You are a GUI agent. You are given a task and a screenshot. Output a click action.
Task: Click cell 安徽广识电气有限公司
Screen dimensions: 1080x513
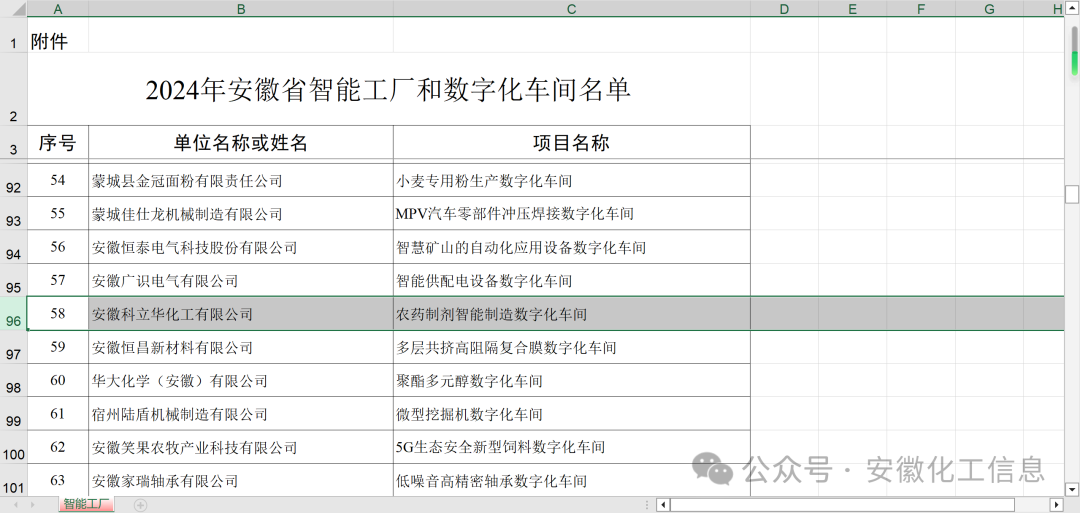(x=241, y=280)
